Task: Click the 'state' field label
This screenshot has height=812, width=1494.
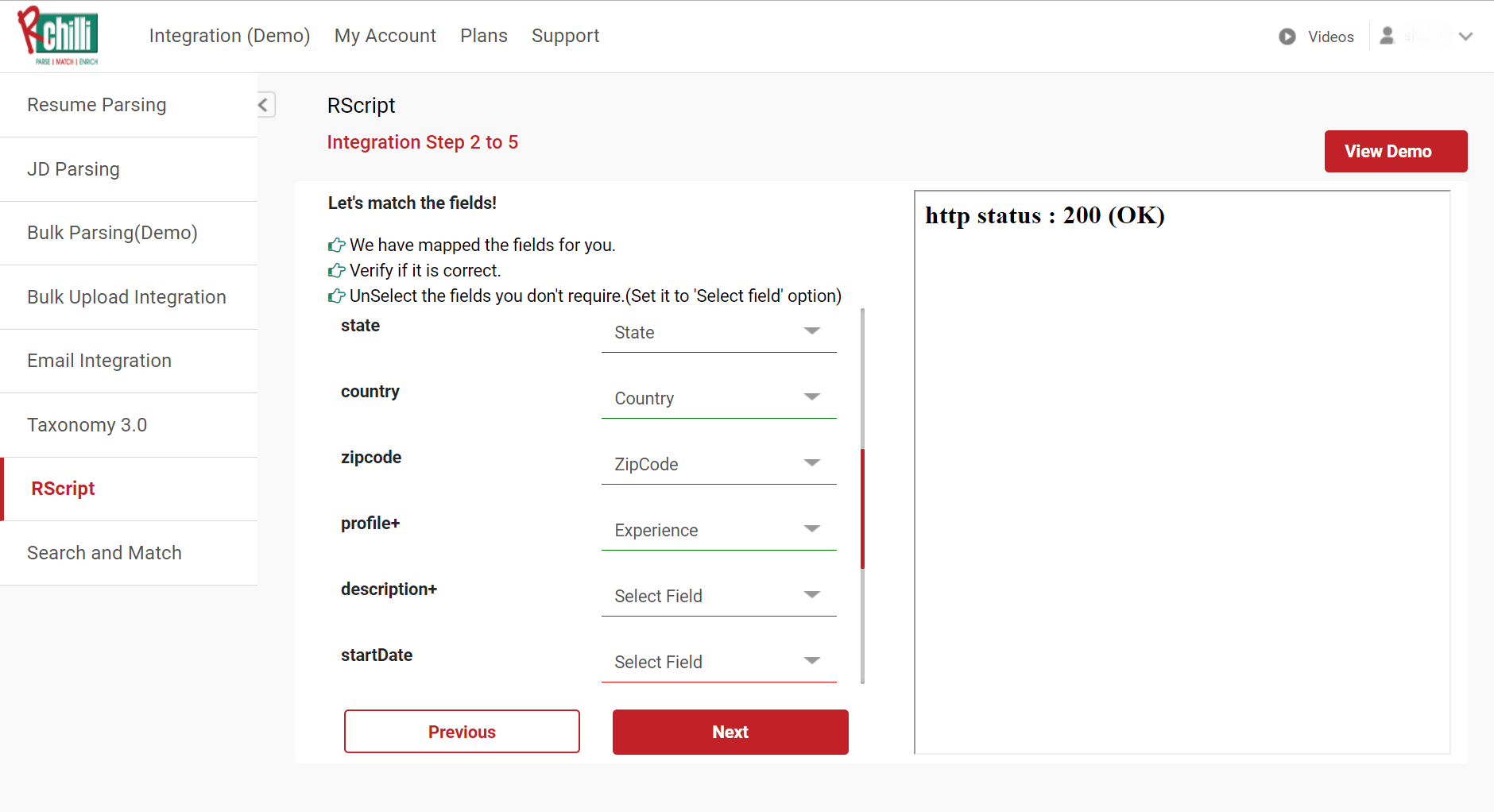Action: pos(361,326)
